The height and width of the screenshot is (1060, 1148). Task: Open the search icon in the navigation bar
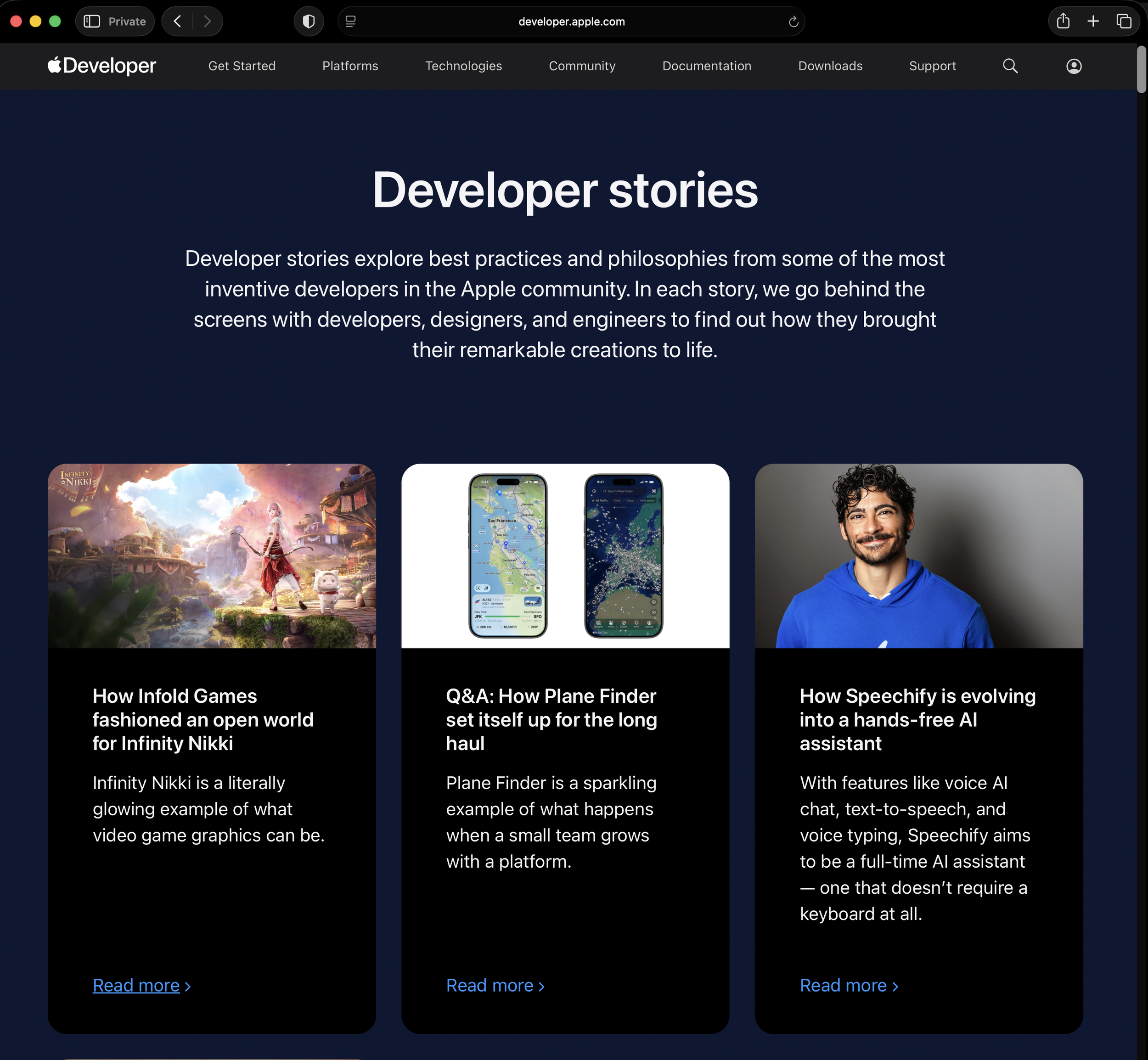click(1010, 66)
